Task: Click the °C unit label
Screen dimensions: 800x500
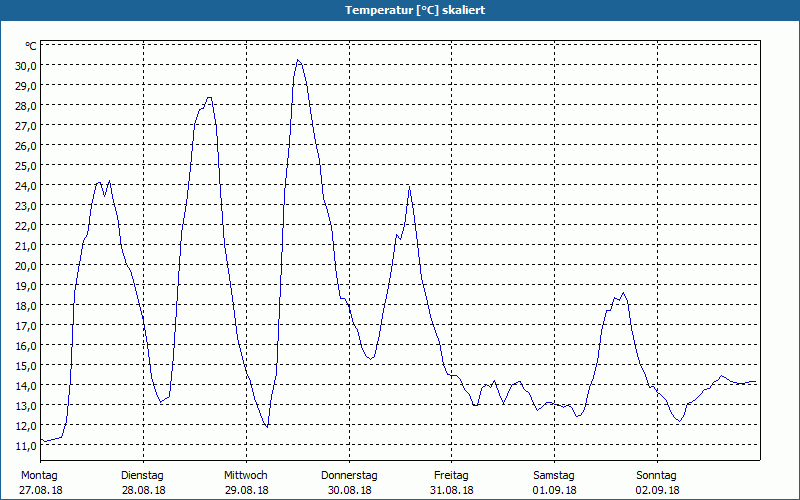Action: 31,46
